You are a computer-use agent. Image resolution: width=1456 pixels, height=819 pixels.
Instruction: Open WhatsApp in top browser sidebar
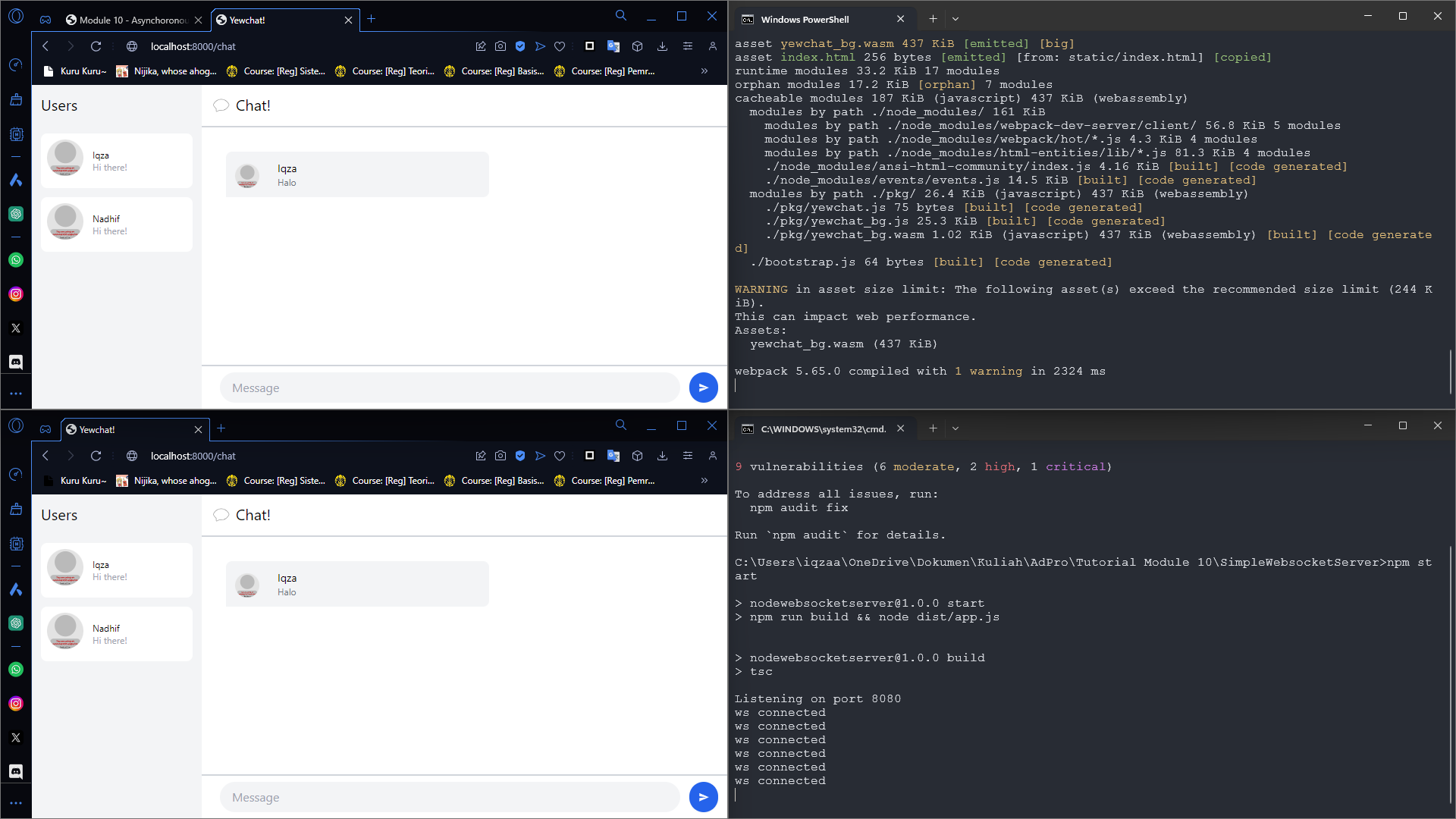16,260
